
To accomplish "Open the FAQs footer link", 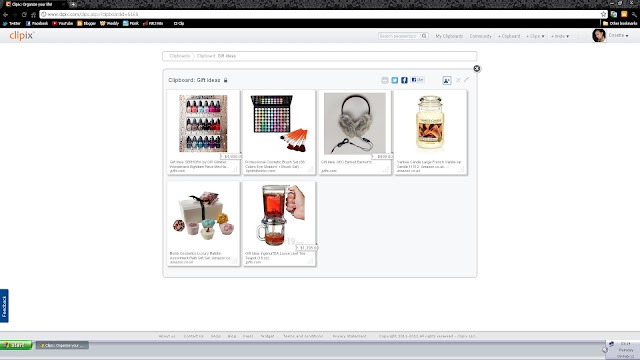I will tap(216, 336).
